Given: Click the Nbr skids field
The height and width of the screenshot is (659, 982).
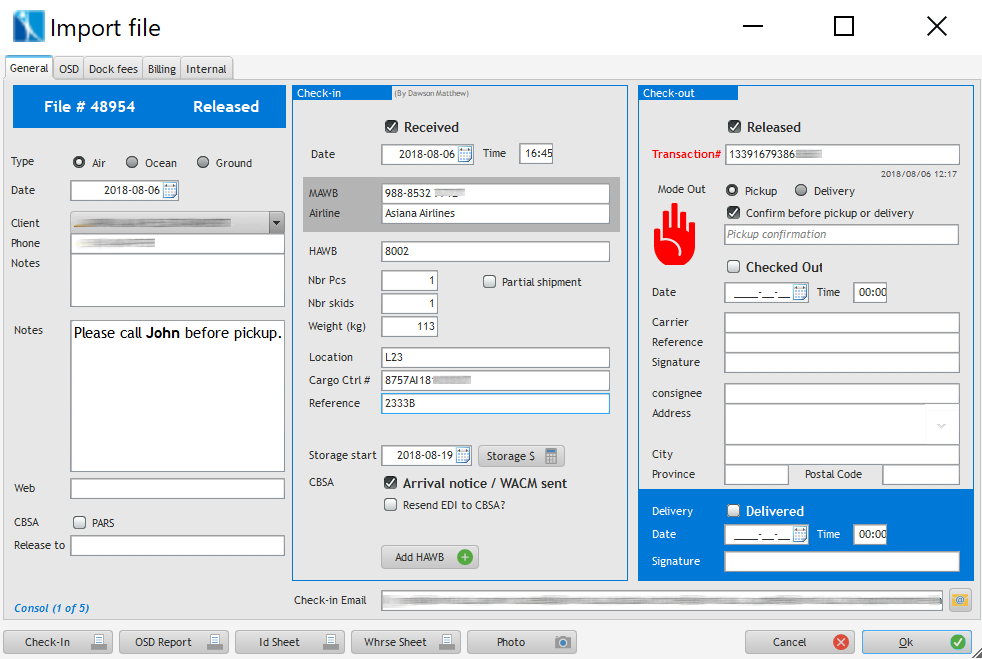Looking at the screenshot, I should tap(410, 304).
